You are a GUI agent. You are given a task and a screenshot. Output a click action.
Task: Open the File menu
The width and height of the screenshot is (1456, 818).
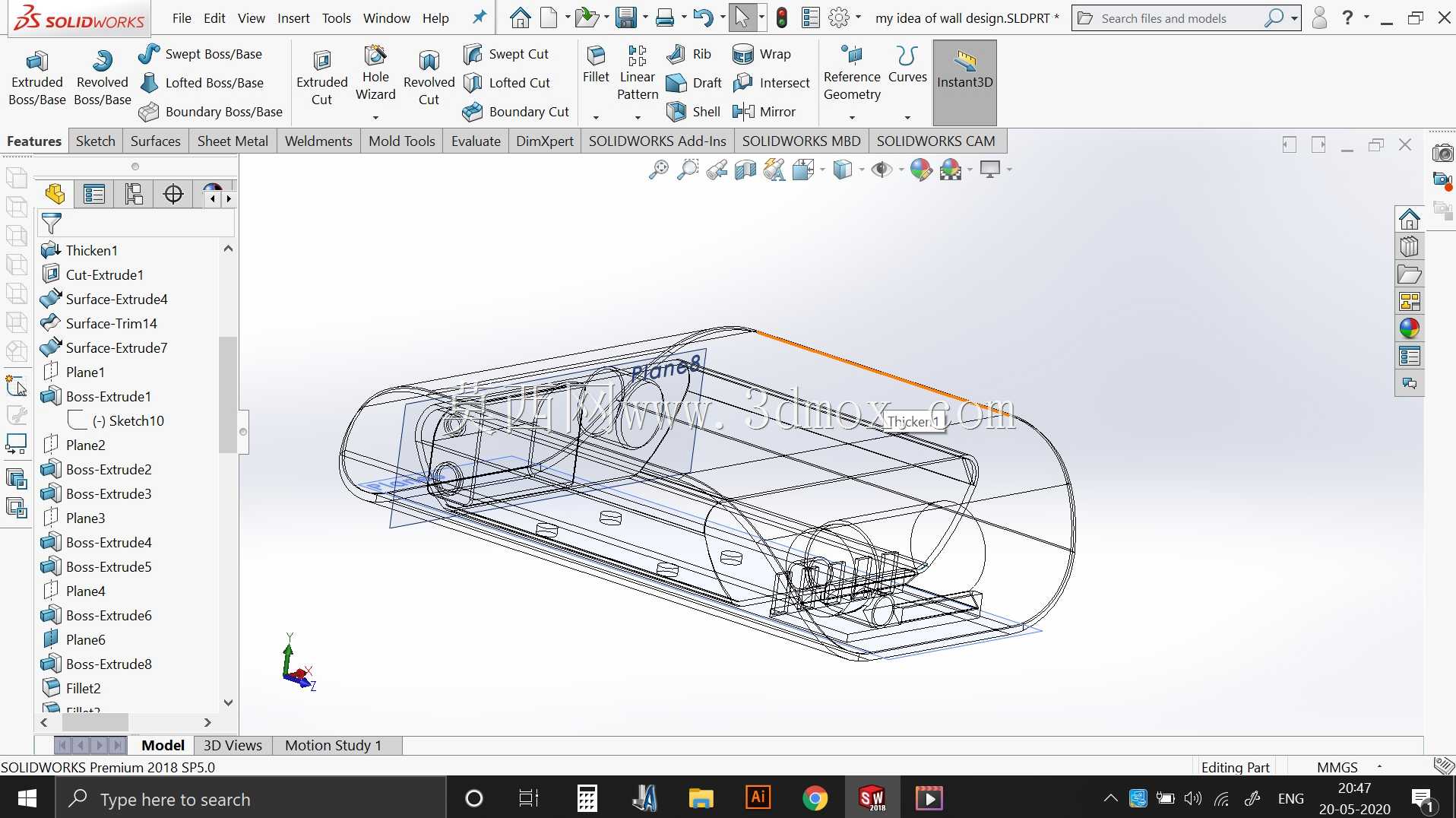click(182, 18)
